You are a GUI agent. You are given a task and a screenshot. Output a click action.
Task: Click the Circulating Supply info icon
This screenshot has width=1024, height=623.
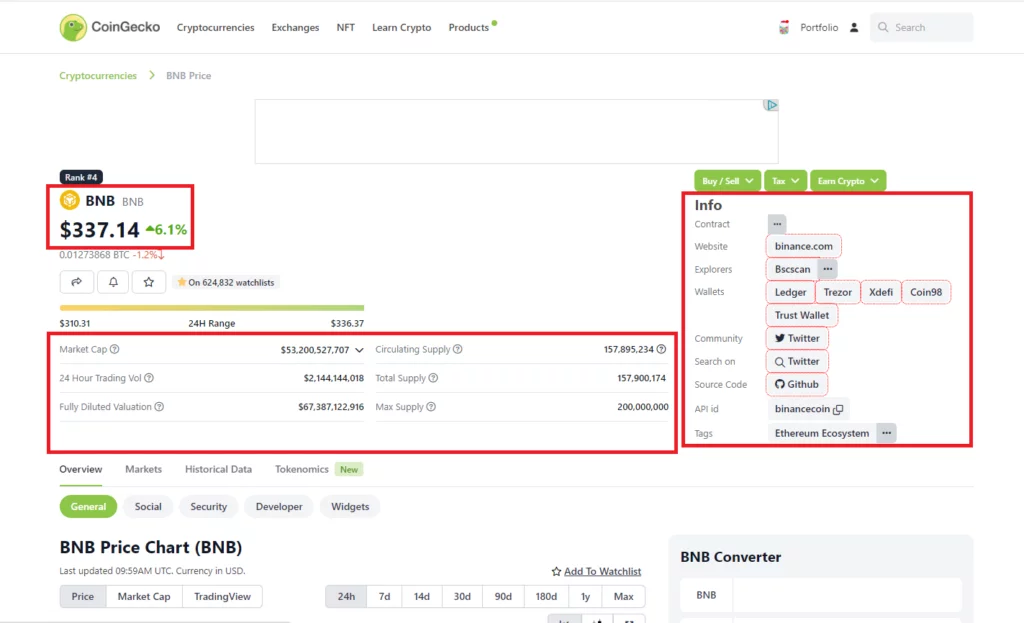click(457, 350)
